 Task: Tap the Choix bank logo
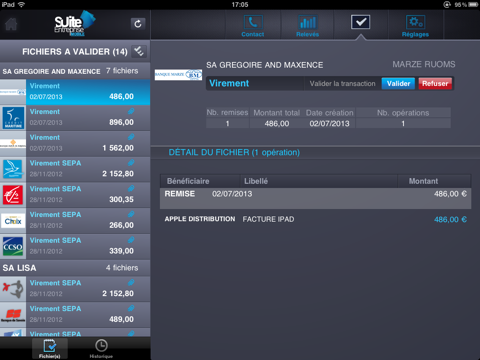13,221
